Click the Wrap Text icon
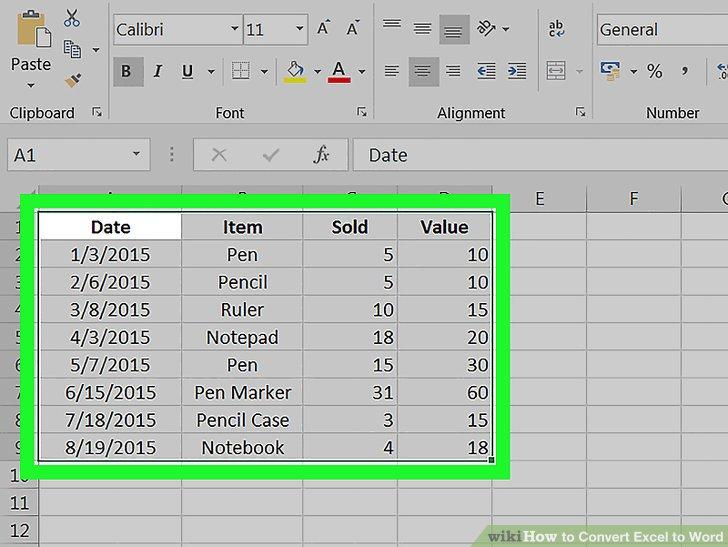The image size is (728, 547). [x=556, y=29]
